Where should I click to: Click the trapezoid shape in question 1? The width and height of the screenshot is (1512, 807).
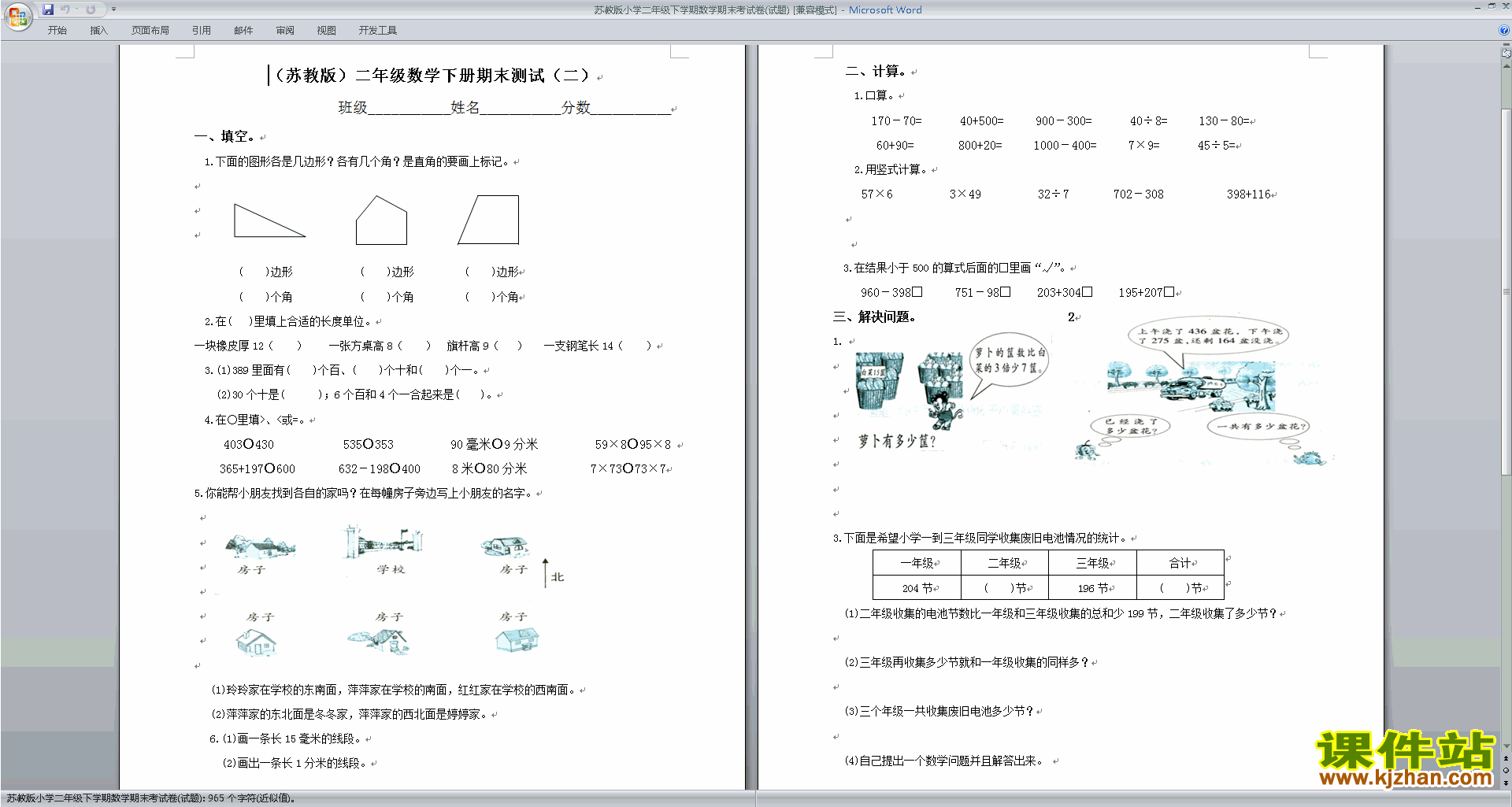488,220
